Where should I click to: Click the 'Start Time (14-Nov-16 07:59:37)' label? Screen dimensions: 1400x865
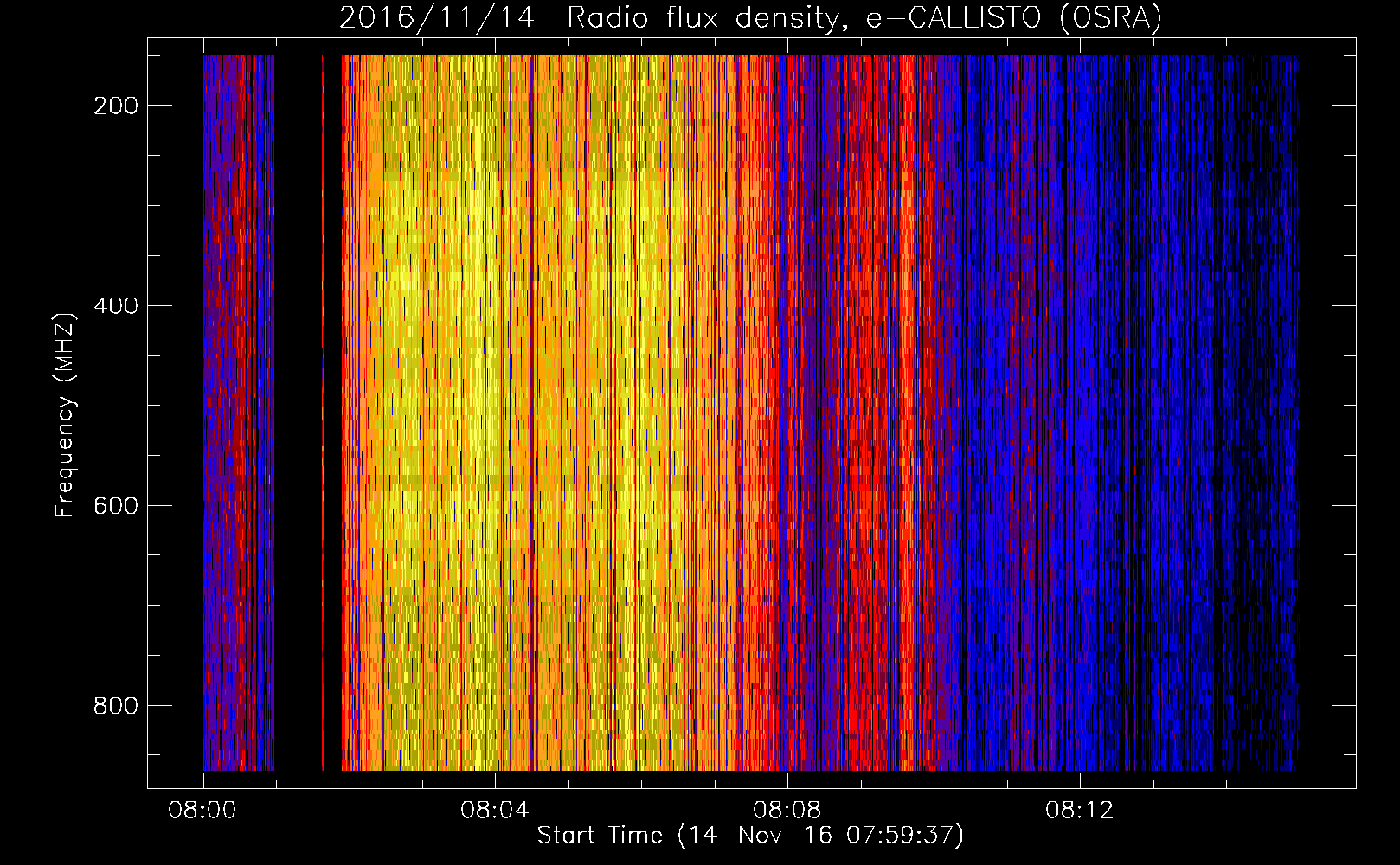[750, 836]
